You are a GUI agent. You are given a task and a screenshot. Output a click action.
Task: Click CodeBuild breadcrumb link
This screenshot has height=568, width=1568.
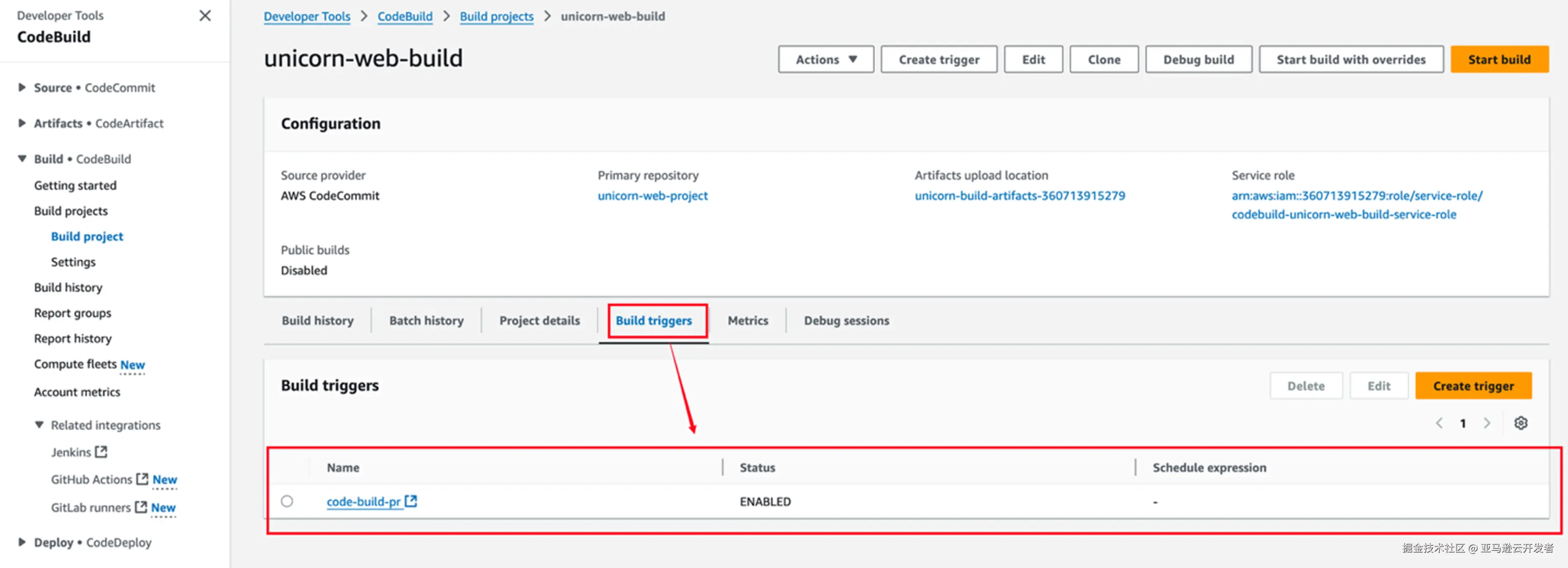(x=405, y=16)
